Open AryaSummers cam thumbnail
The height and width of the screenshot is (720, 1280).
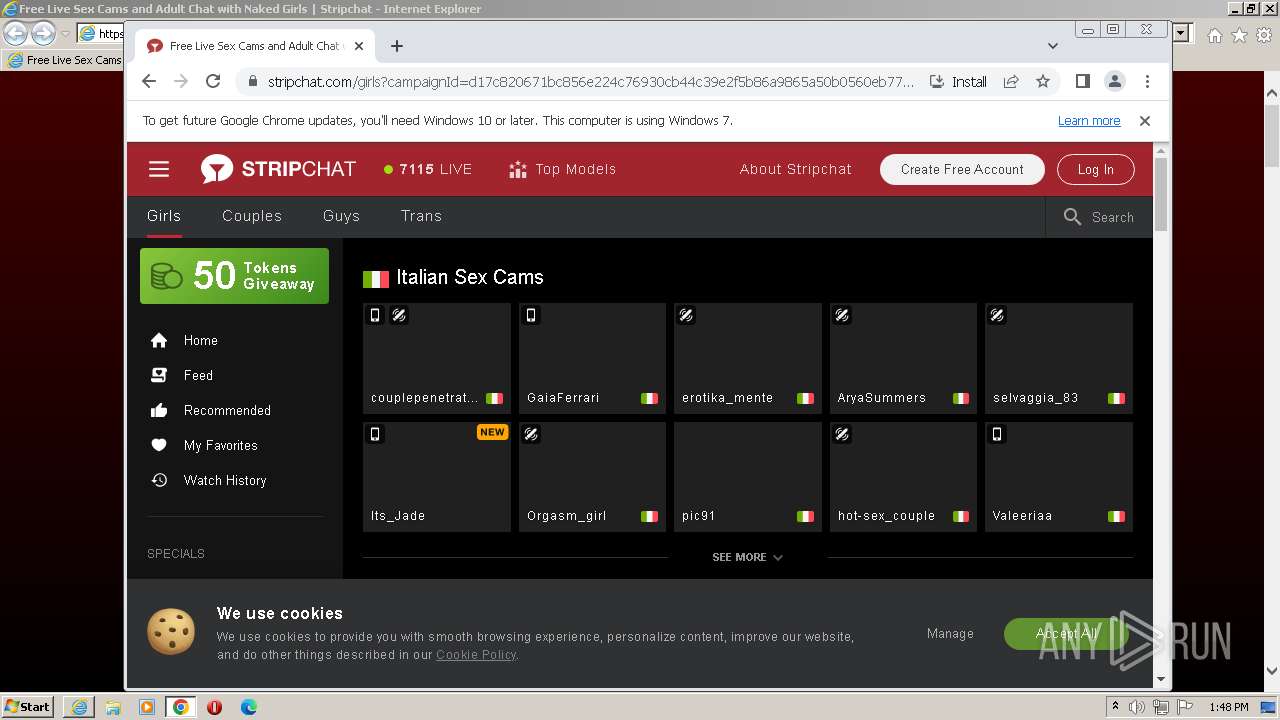[x=903, y=358]
